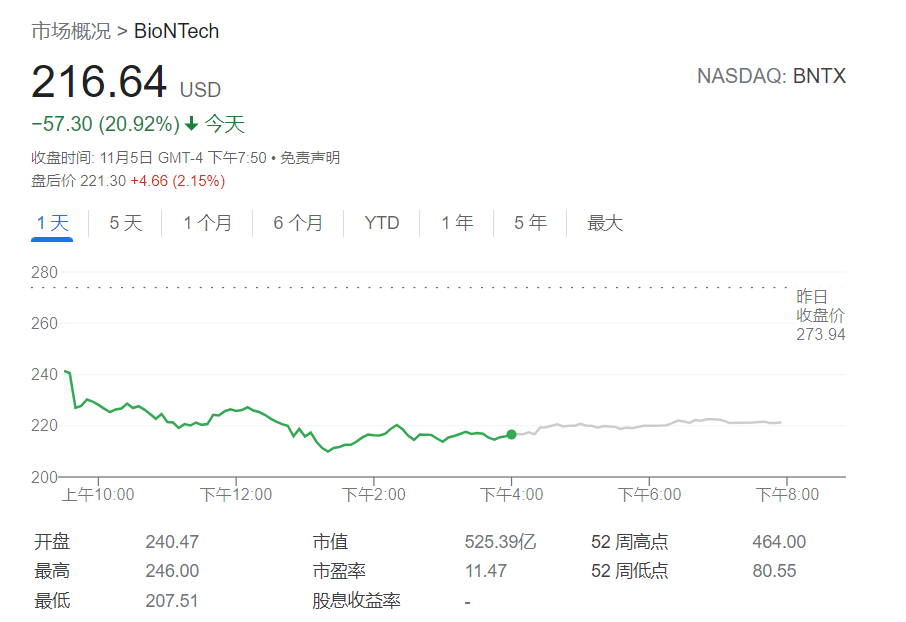906x622 pixels.
Task: Click the 免责声明 disclaimer link
Action: (x=309, y=157)
